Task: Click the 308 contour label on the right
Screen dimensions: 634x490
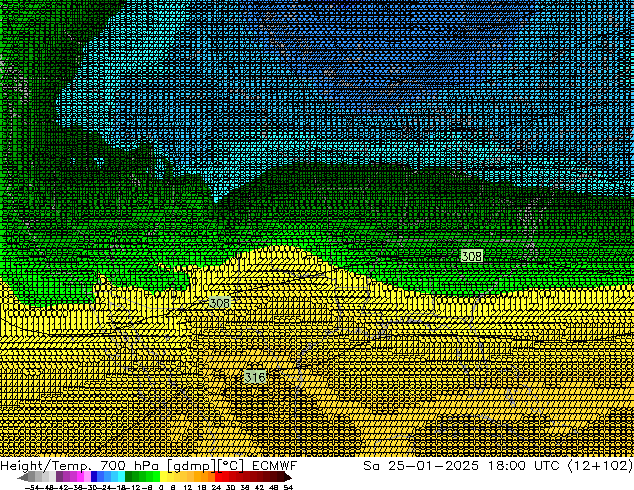Action: 472,256
